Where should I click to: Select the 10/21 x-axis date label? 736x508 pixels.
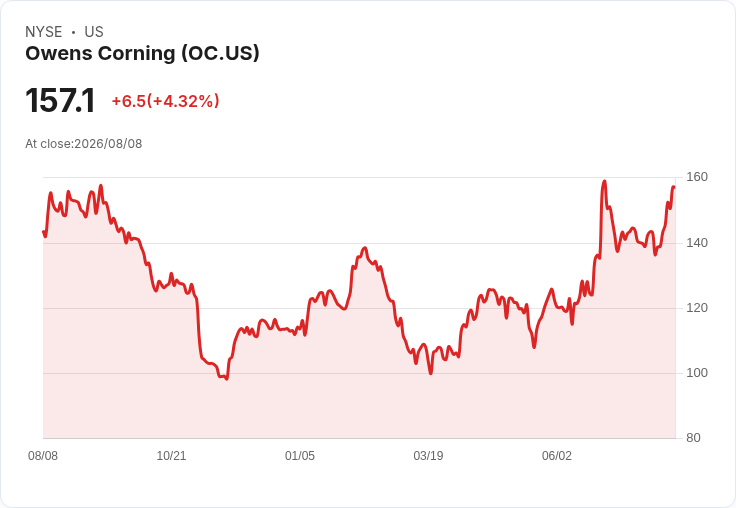[171, 455]
